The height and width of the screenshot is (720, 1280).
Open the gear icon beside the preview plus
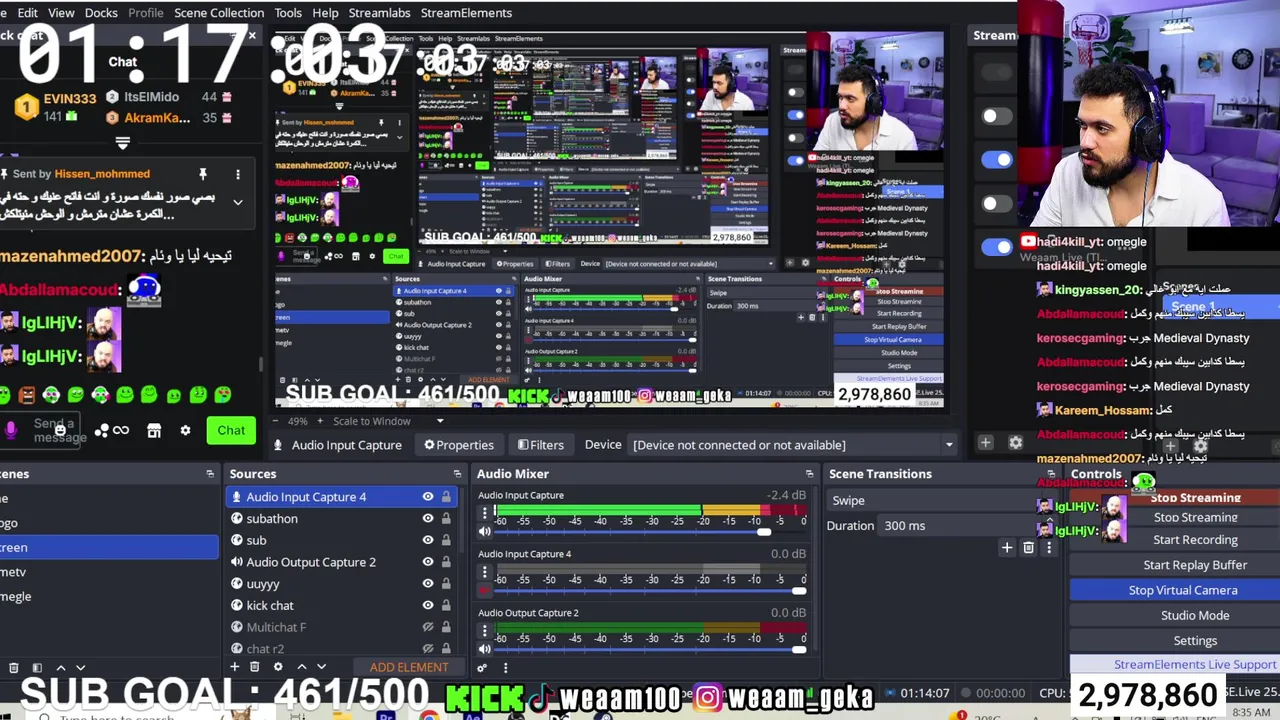1016,442
